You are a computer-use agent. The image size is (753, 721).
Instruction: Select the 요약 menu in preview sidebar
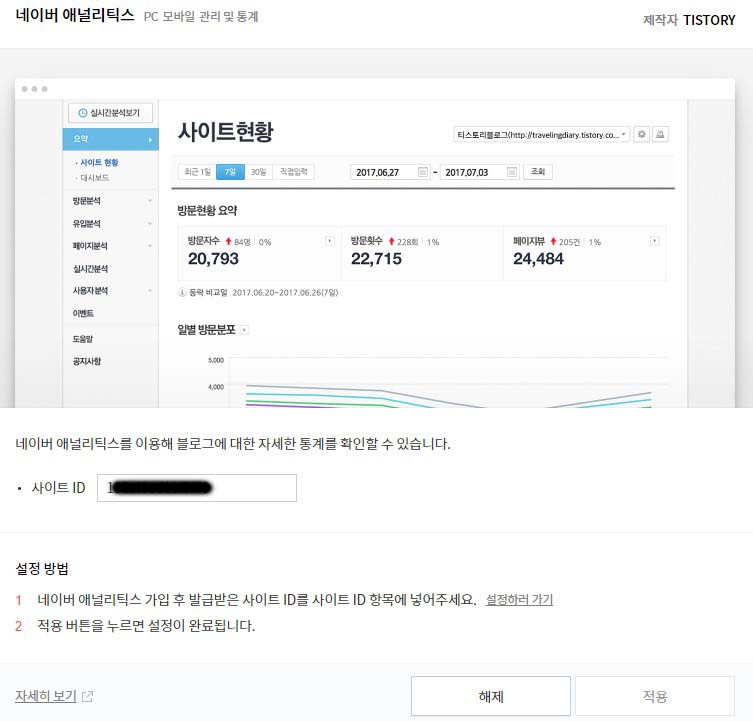110,139
